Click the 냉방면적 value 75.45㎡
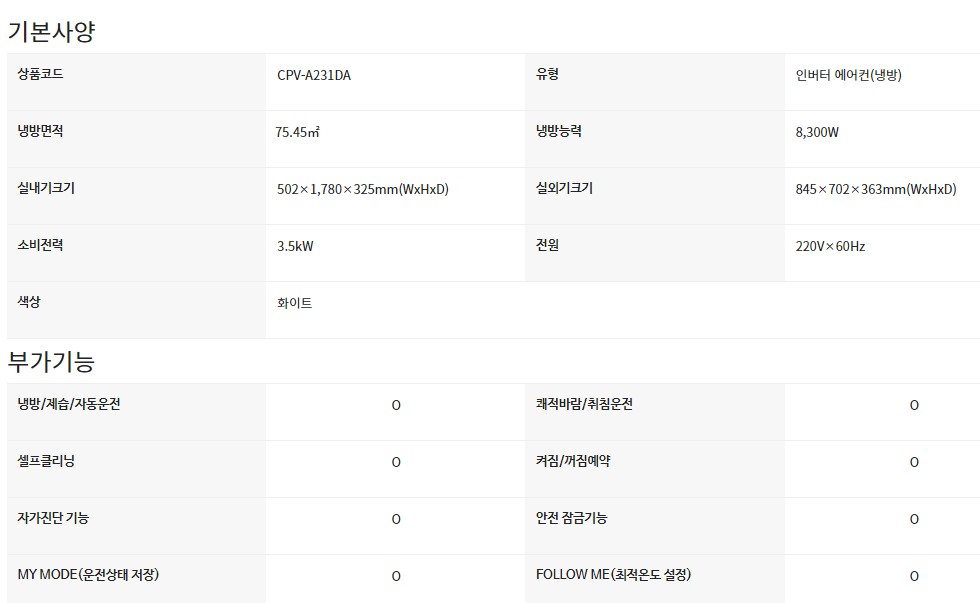The image size is (980, 603). (298, 132)
